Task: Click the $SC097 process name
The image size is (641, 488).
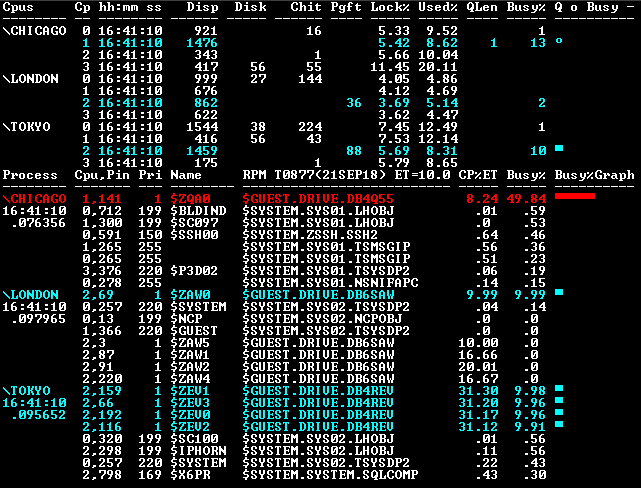Action: pyautogui.click(x=194, y=223)
